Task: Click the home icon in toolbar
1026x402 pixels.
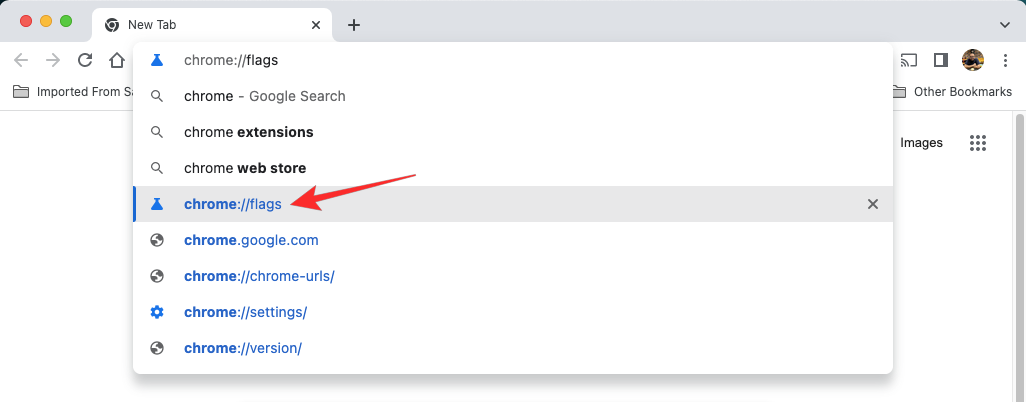Action: (x=117, y=60)
